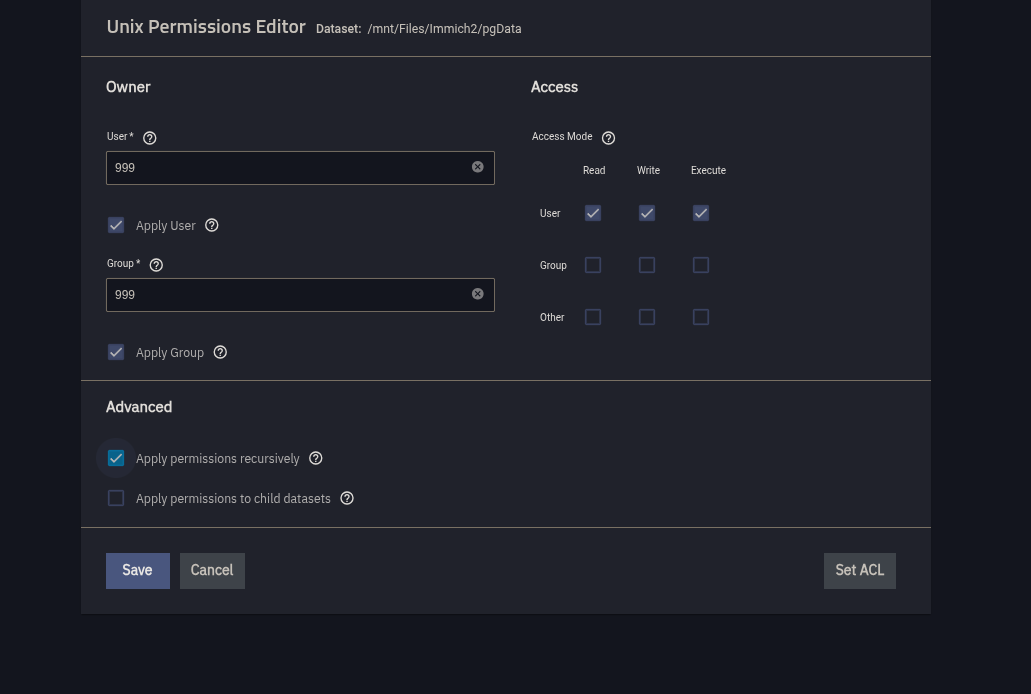Click help icon beside Group label
Screen dimensions: 1031x694
tap(156, 265)
